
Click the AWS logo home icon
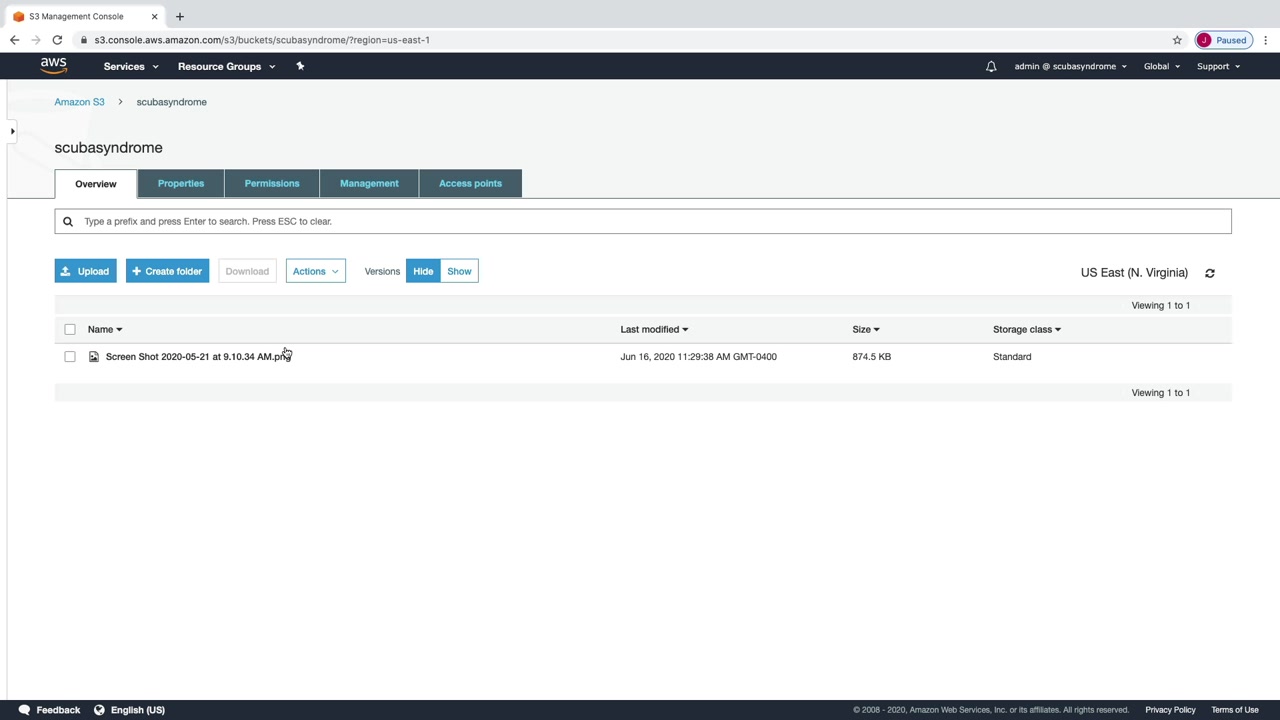click(54, 66)
